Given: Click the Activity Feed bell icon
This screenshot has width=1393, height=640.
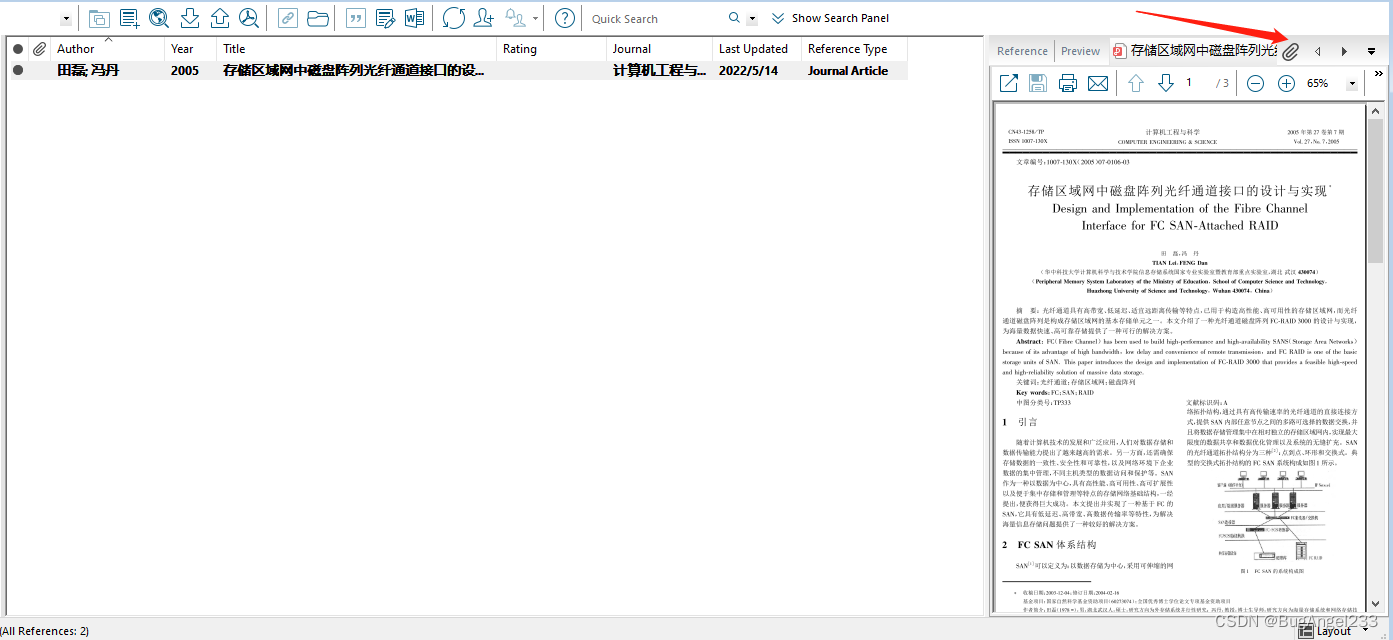Looking at the screenshot, I should (515, 18).
